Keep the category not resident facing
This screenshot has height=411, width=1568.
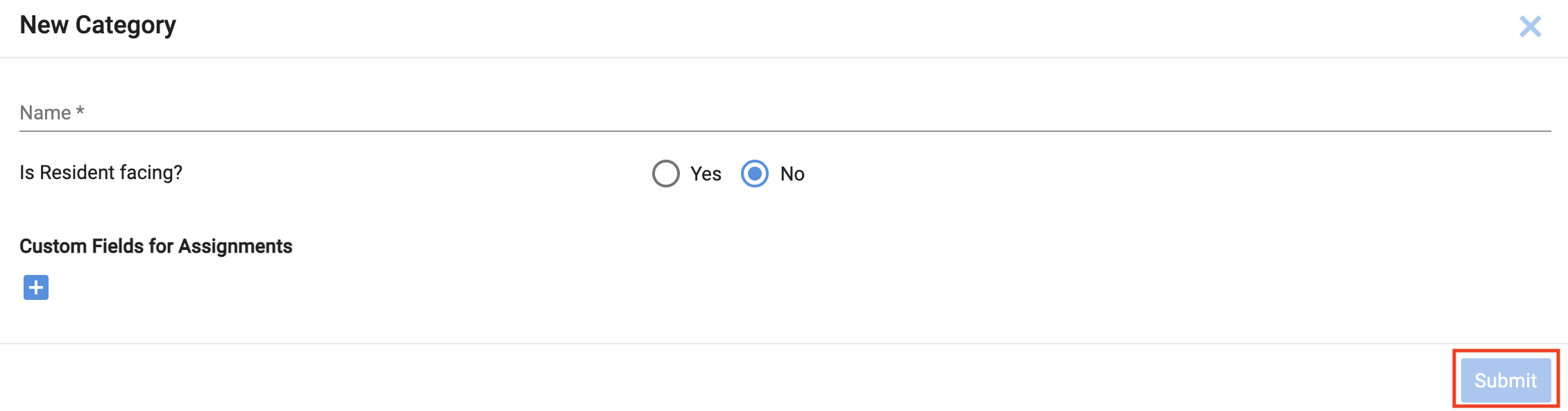coord(754,174)
